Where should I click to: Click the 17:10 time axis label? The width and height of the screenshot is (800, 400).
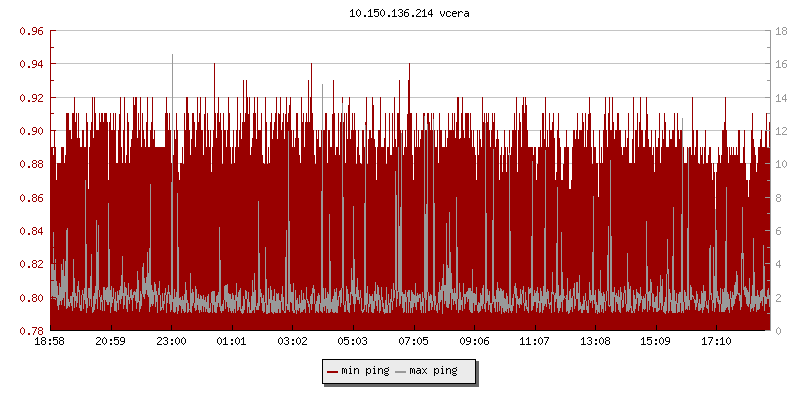pos(717,342)
